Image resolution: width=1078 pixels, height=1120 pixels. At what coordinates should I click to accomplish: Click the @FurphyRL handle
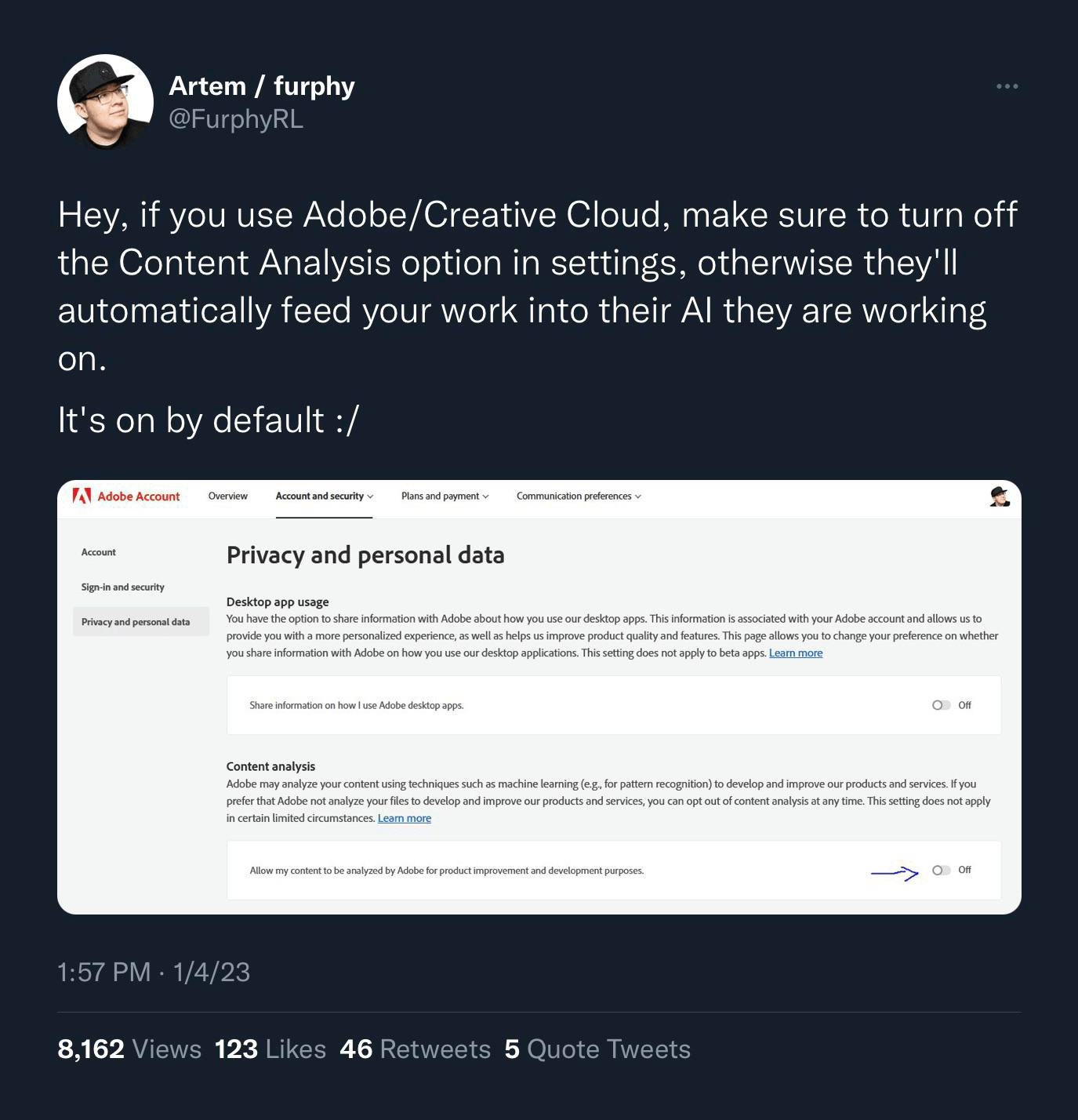pyautogui.click(x=236, y=120)
